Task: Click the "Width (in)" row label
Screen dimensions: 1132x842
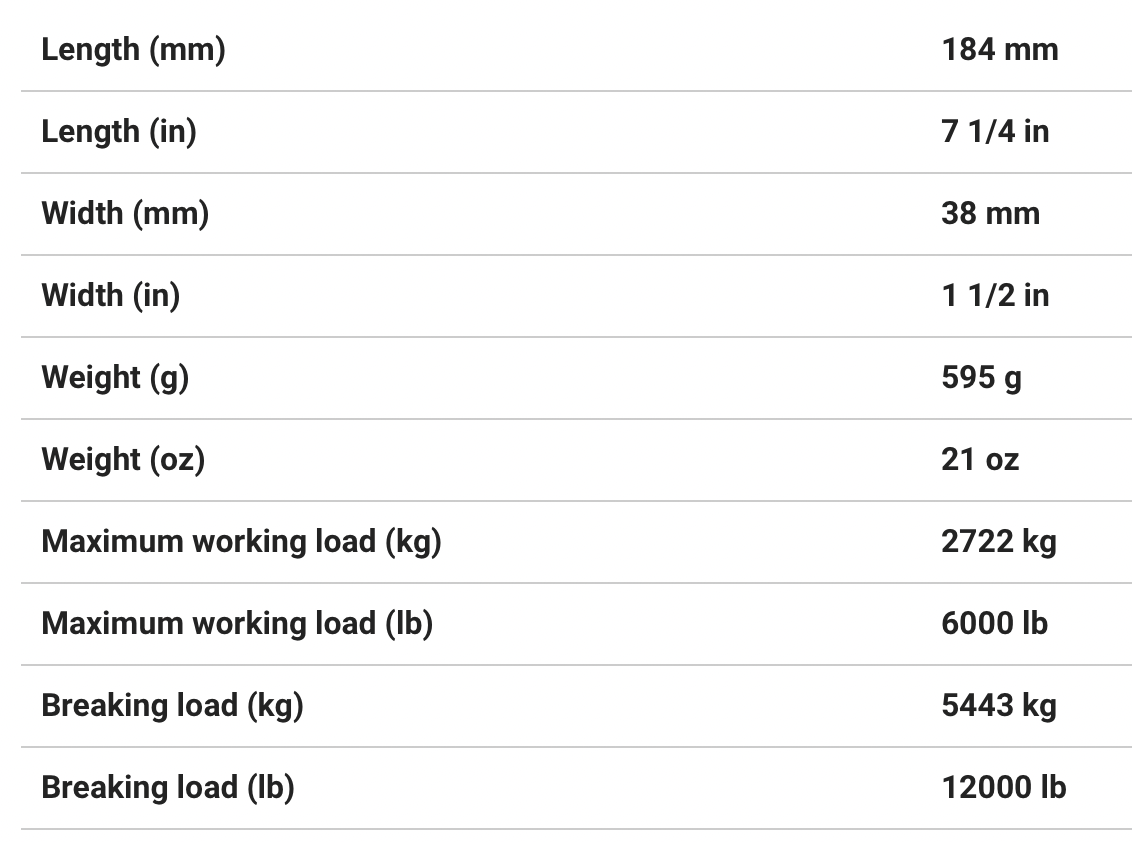Action: coord(111,295)
